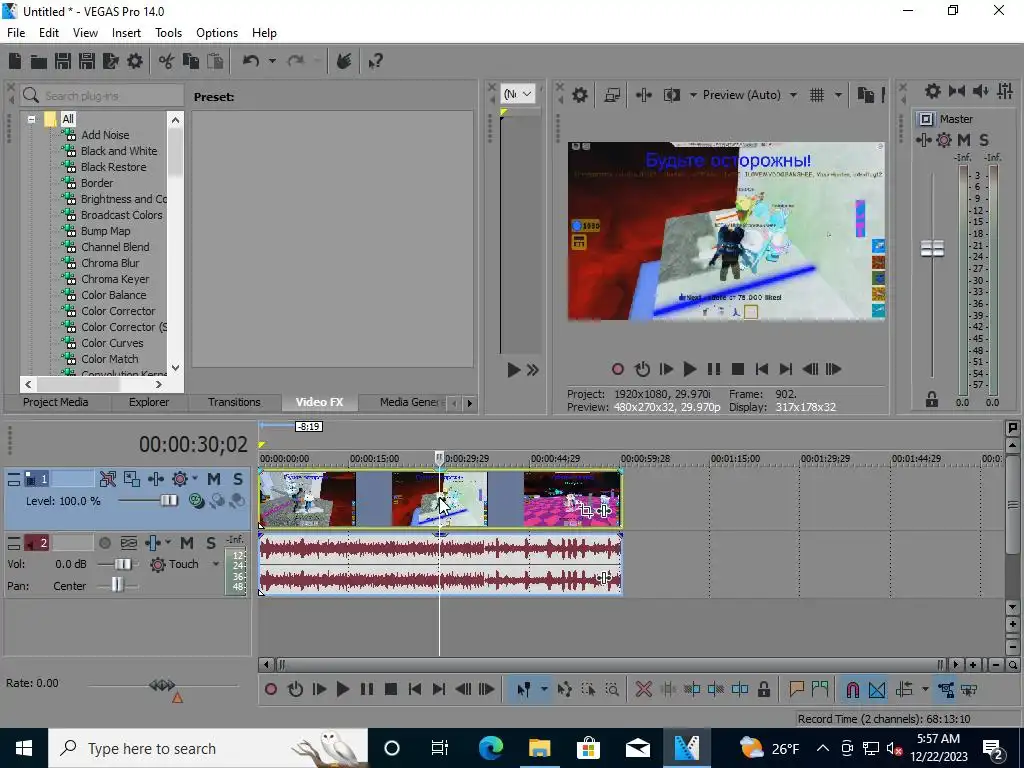Insert marker icon in edit toolbar
1024x768 pixels.
tap(796, 689)
